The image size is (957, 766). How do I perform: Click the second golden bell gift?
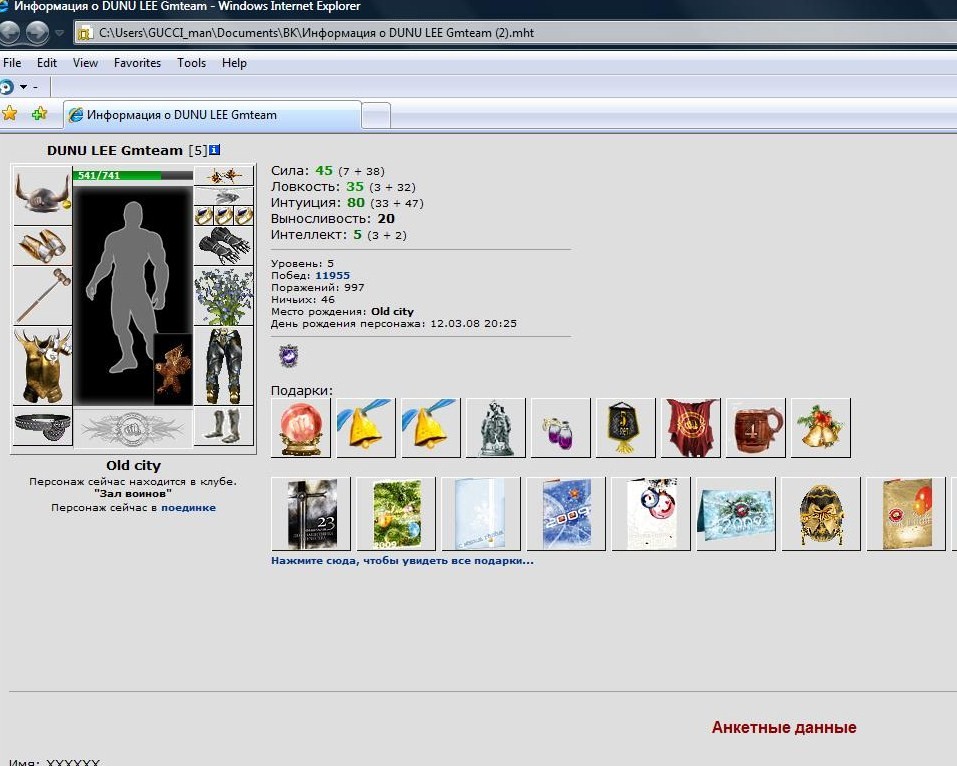coord(430,428)
